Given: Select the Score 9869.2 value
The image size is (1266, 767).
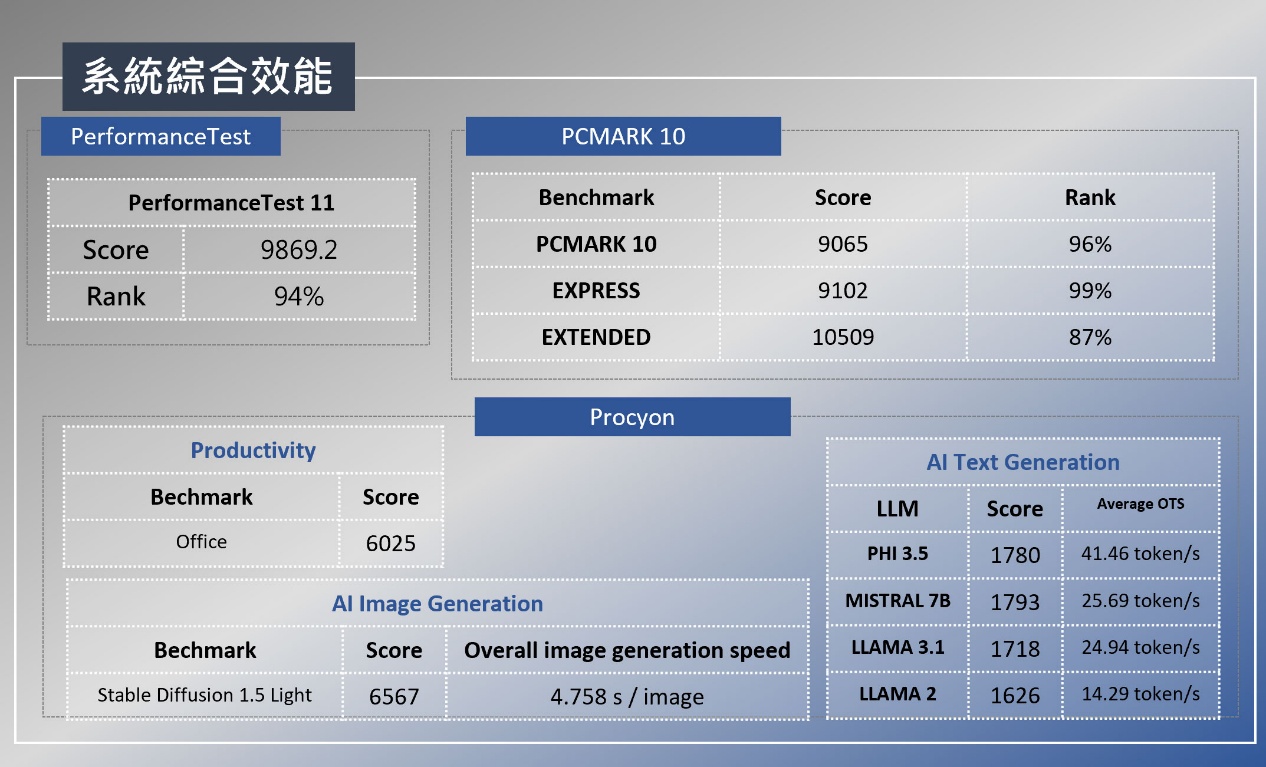Looking at the screenshot, I should coord(300,249).
